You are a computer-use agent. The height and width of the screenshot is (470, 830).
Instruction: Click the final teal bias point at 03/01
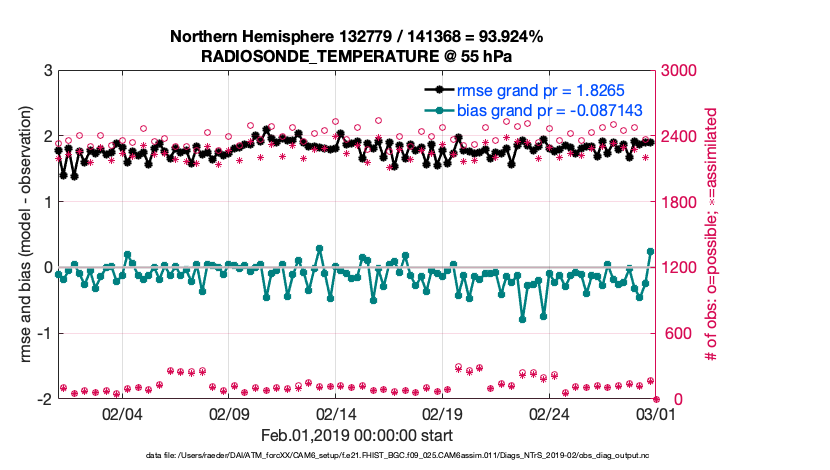tap(650, 252)
